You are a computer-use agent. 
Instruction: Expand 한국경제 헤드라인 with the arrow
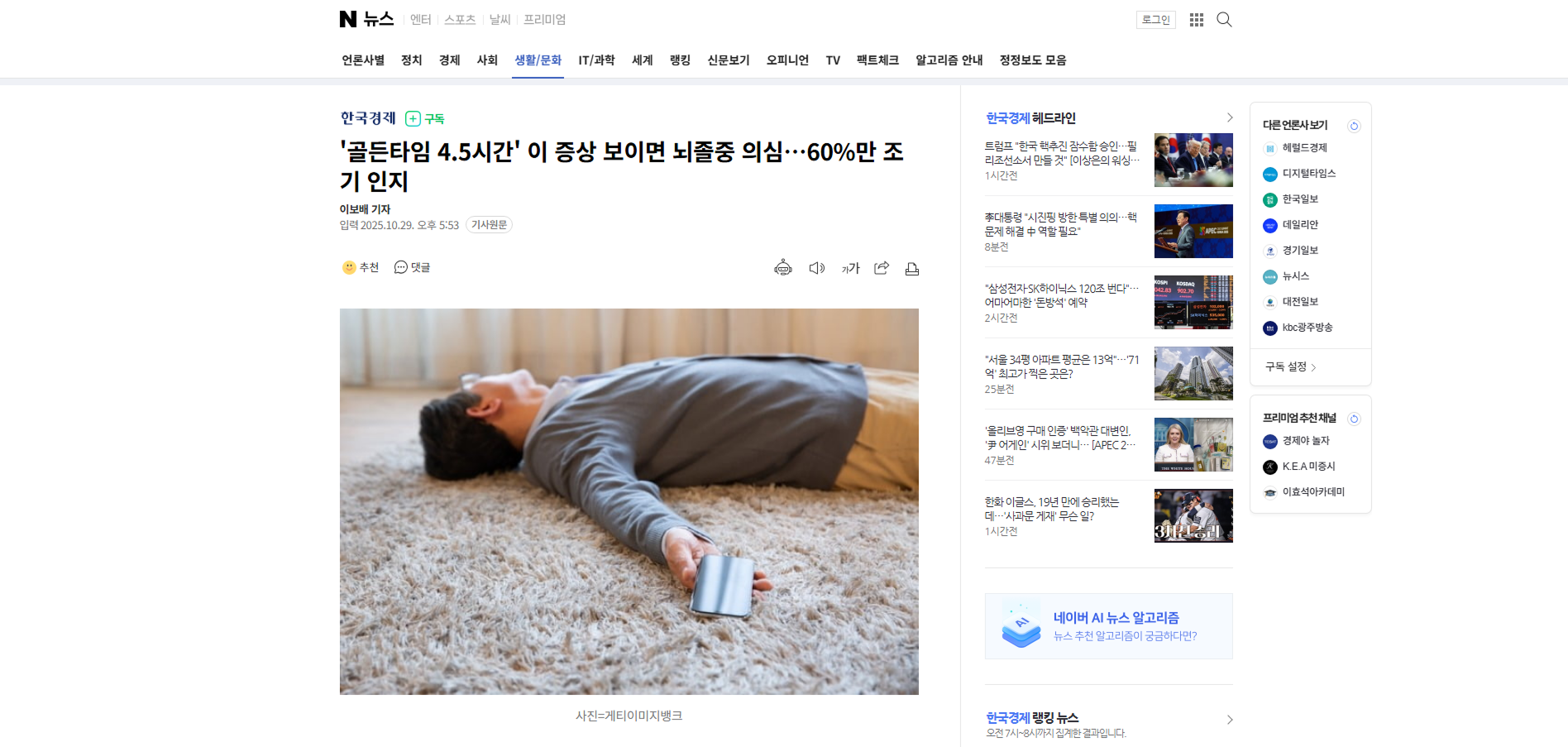(x=1230, y=117)
